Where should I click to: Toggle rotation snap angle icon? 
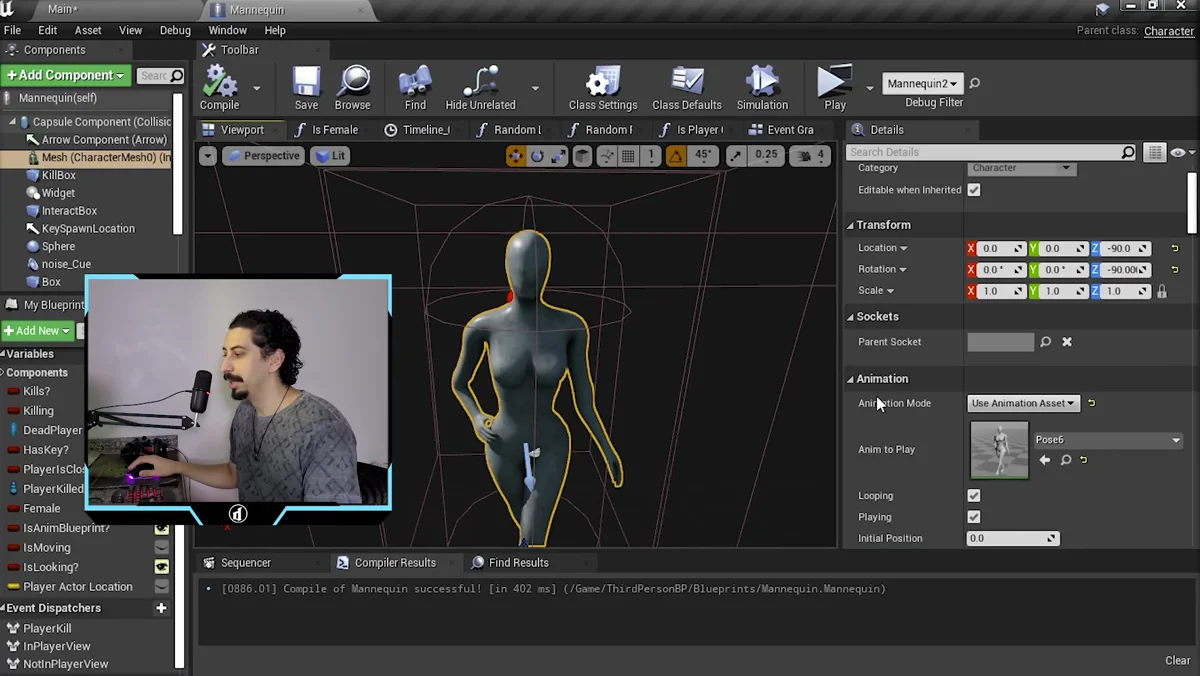pyautogui.click(x=676, y=156)
